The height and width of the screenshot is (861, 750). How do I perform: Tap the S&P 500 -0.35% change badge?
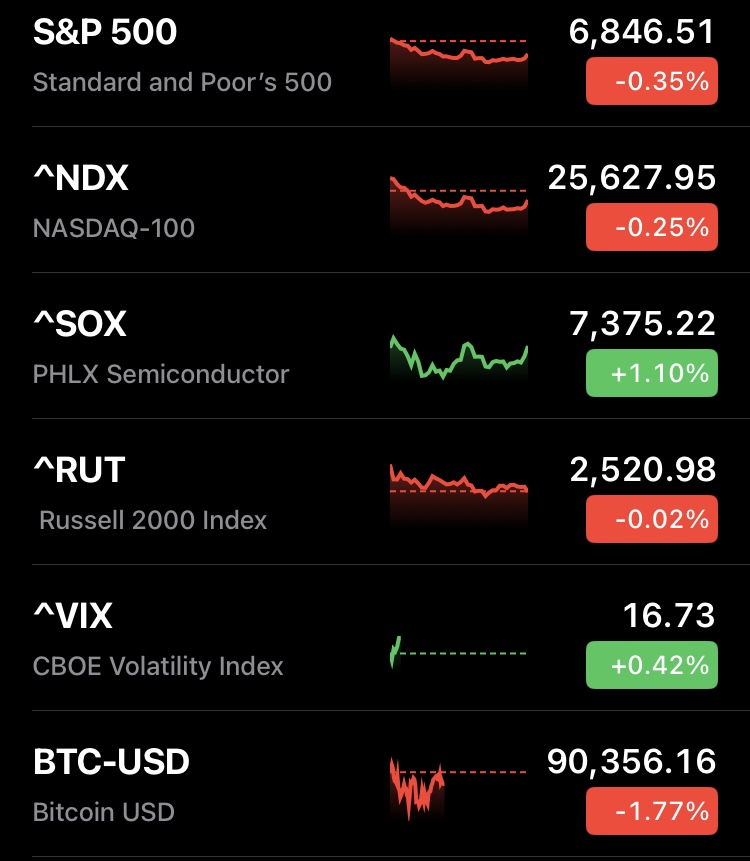point(651,81)
